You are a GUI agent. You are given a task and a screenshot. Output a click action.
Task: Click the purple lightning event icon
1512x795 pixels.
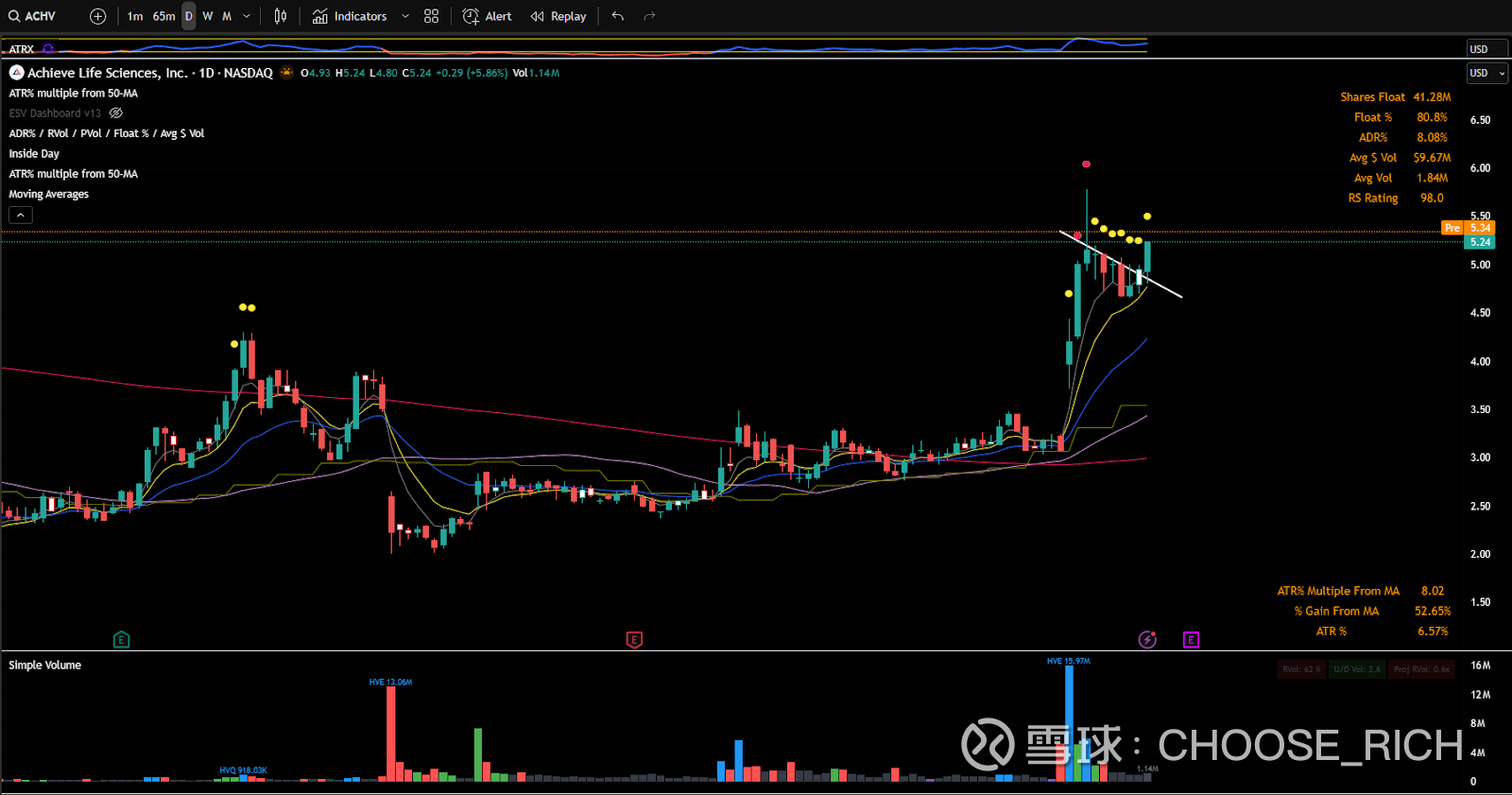coord(1147,640)
